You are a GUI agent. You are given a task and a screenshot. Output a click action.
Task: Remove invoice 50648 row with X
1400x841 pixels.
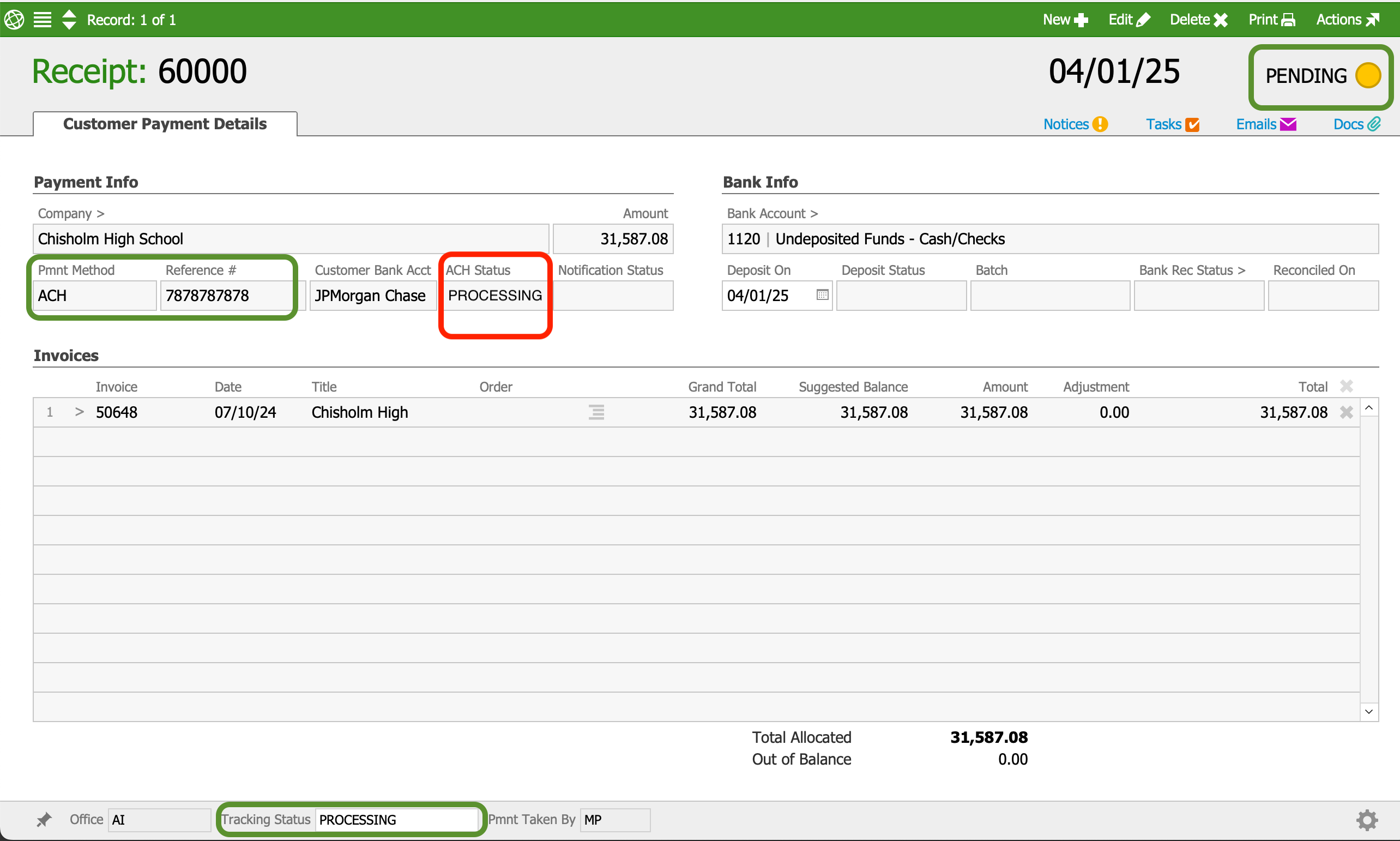pos(1346,412)
